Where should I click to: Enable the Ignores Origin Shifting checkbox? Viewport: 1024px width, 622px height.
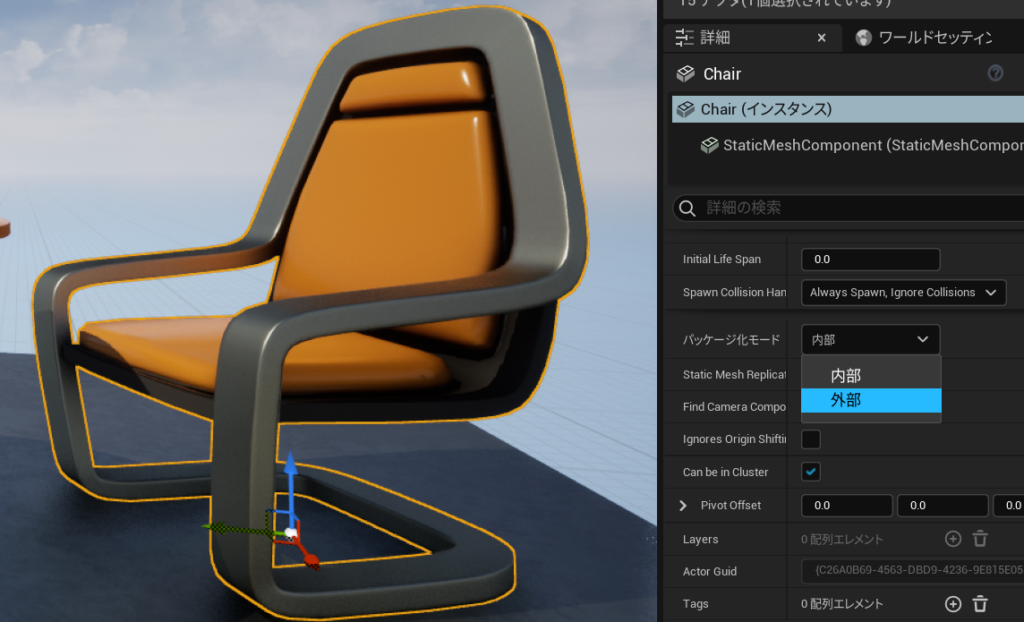(811, 439)
